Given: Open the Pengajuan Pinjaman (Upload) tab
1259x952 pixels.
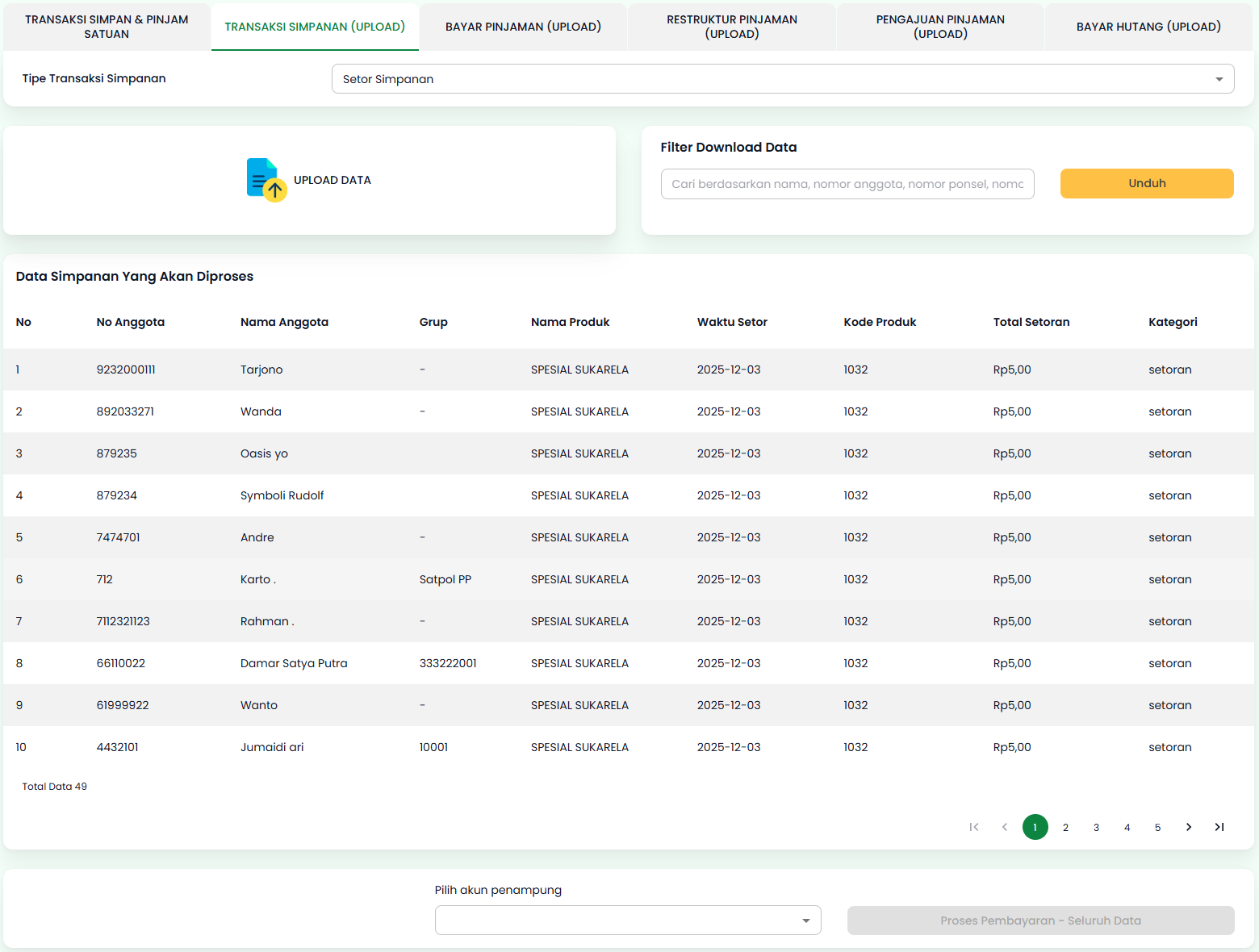Looking at the screenshot, I should pyautogui.click(x=940, y=27).
